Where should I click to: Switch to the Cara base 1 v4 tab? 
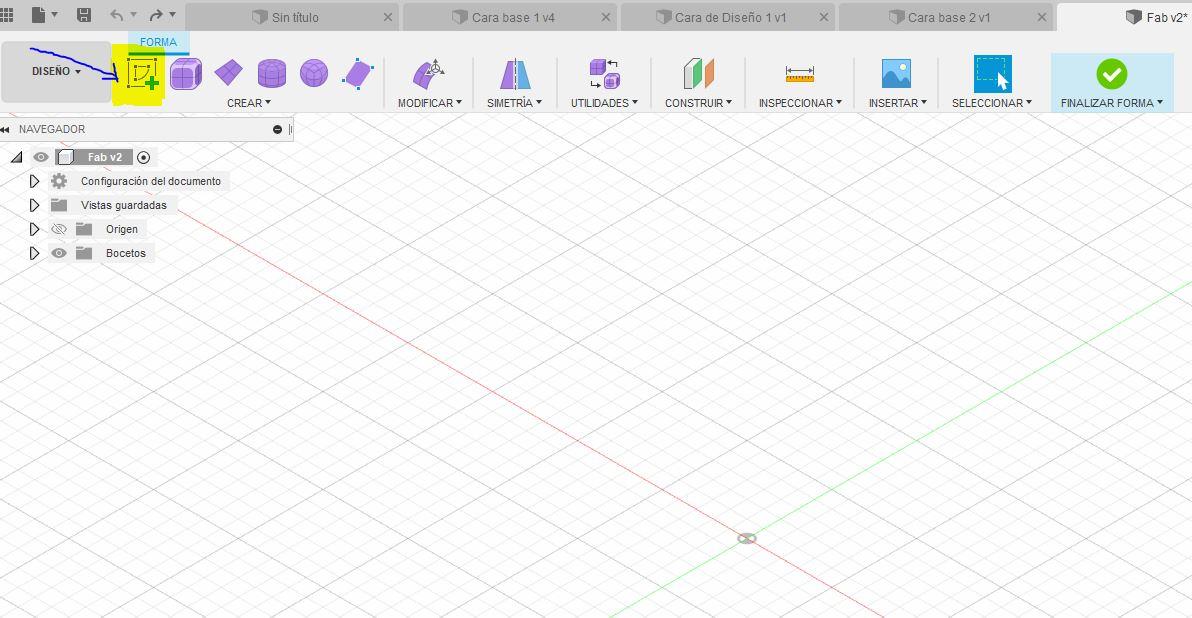(x=510, y=17)
